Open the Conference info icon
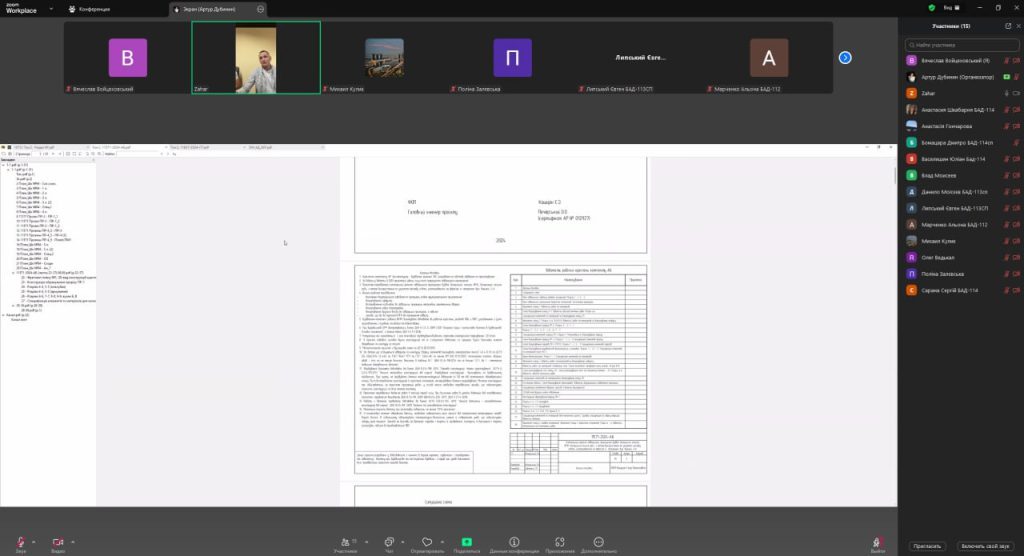Screen dimensions: 1024x556 point(514,541)
